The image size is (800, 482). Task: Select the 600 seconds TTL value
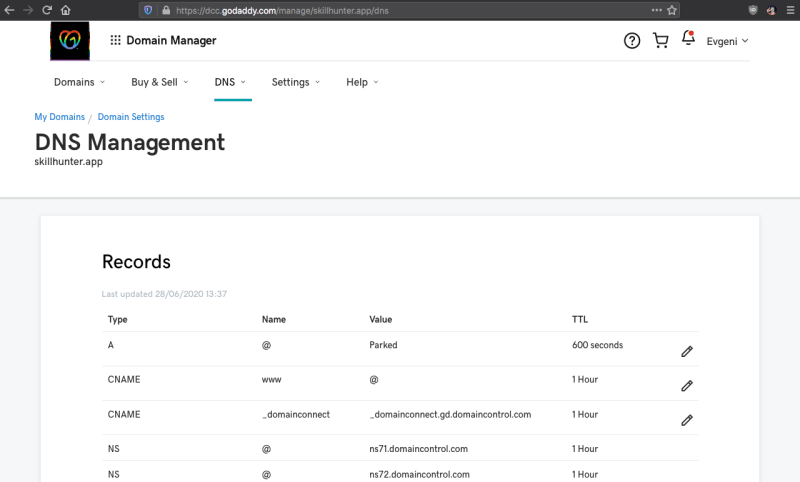click(597, 345)
